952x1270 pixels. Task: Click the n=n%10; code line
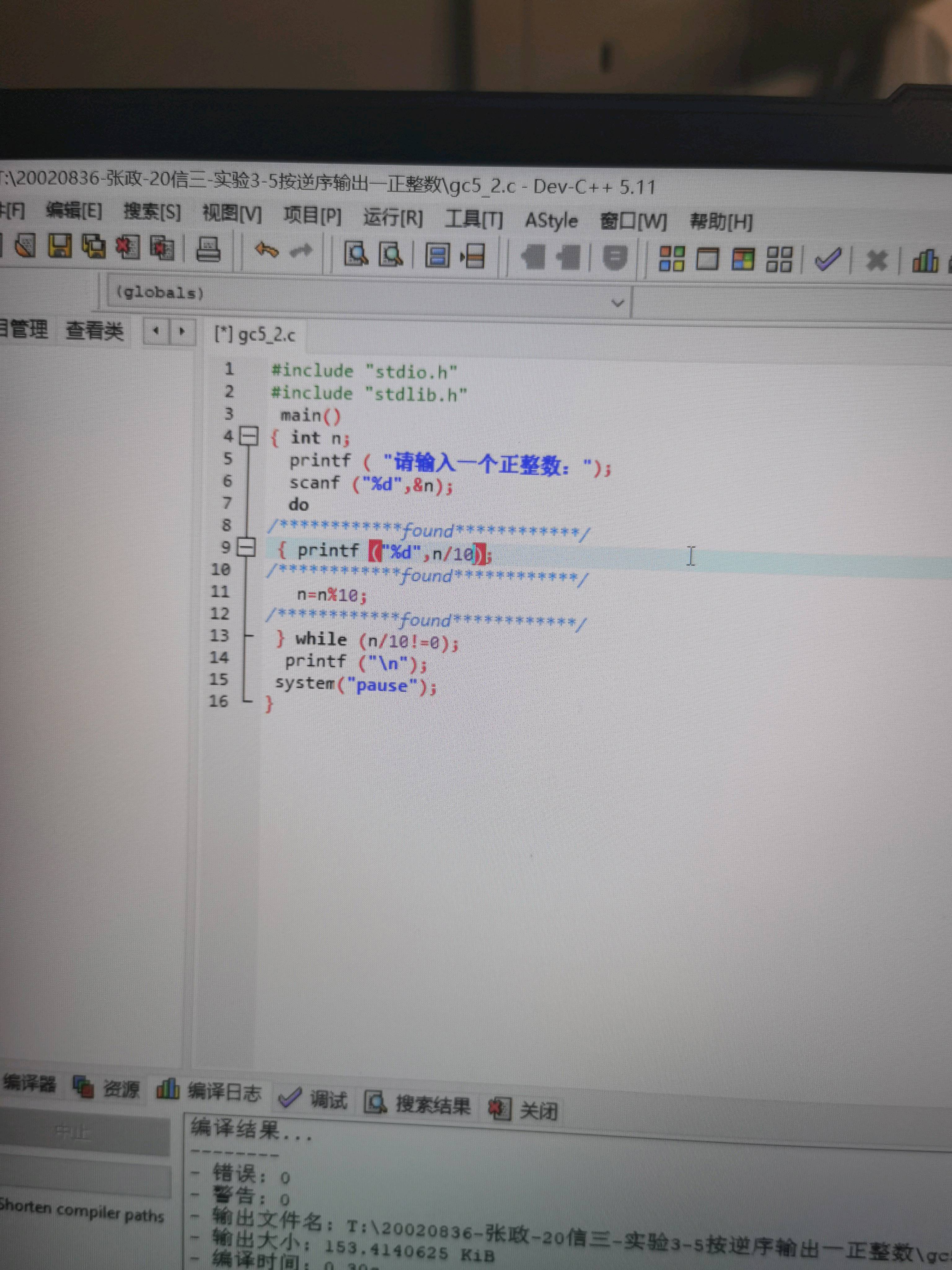pyautogui.click(x=331, y=594)
